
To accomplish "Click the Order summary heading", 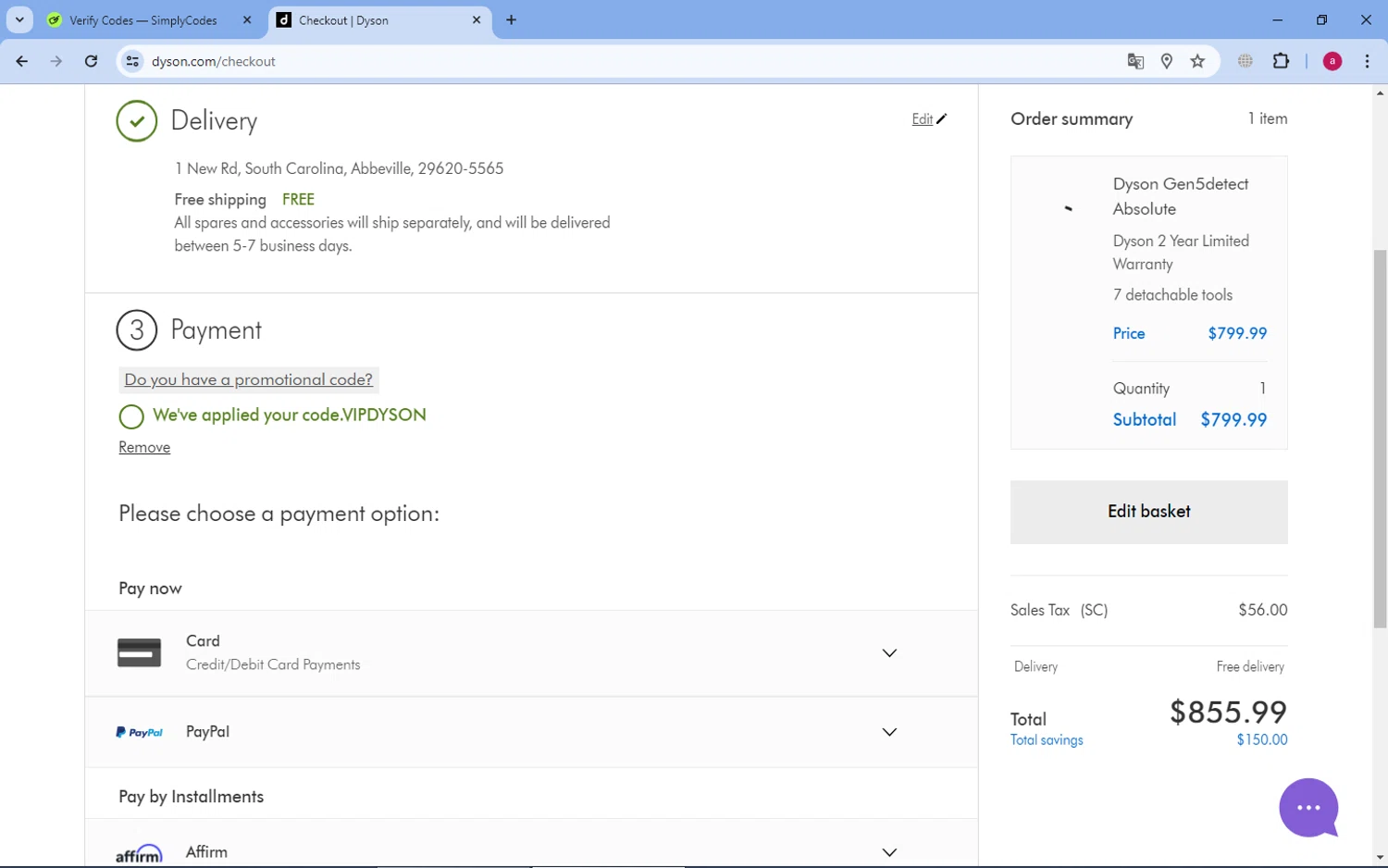I will 1072,118.
